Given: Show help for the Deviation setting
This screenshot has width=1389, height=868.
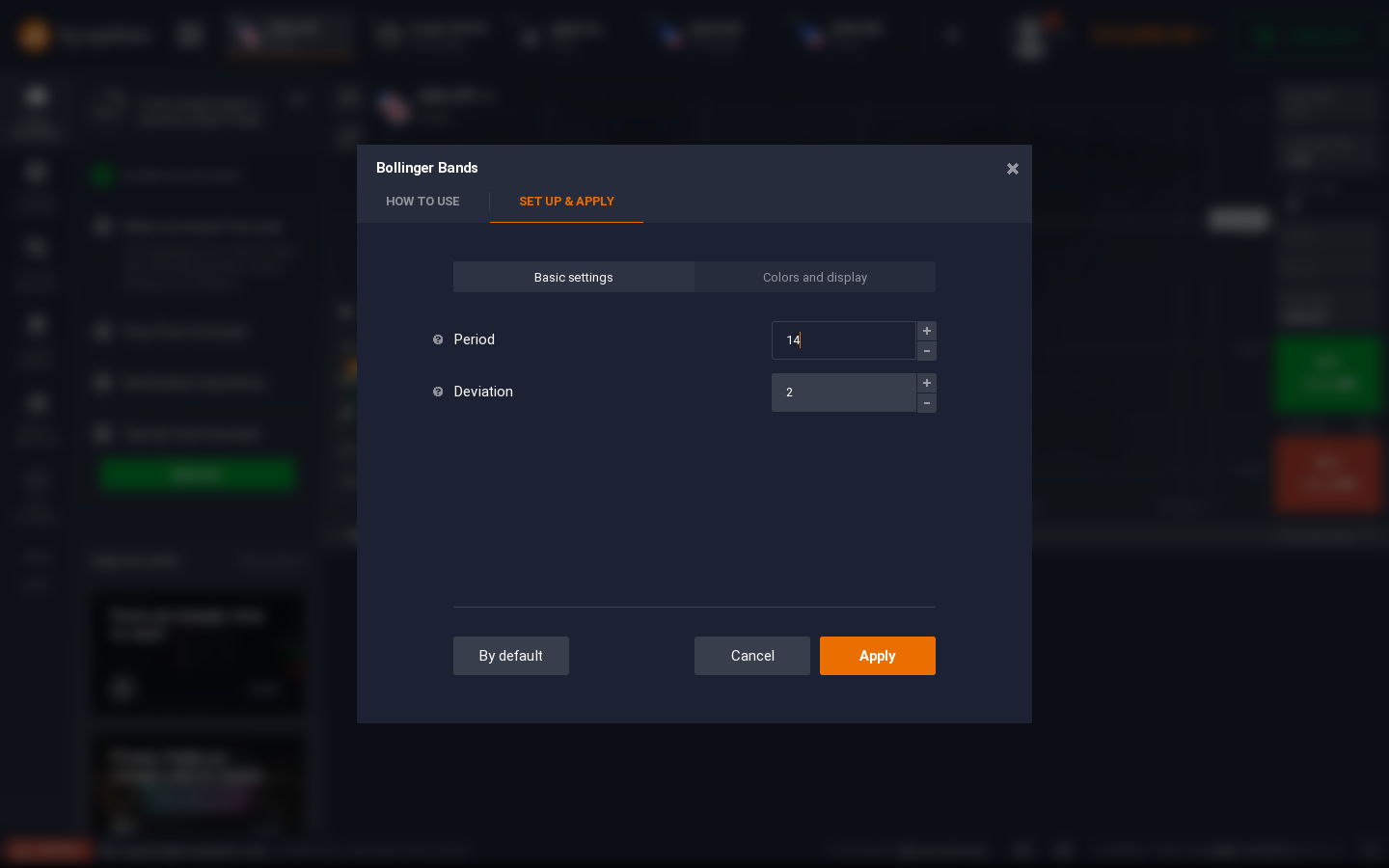Looking at the screenshot, I should (438, 392).
